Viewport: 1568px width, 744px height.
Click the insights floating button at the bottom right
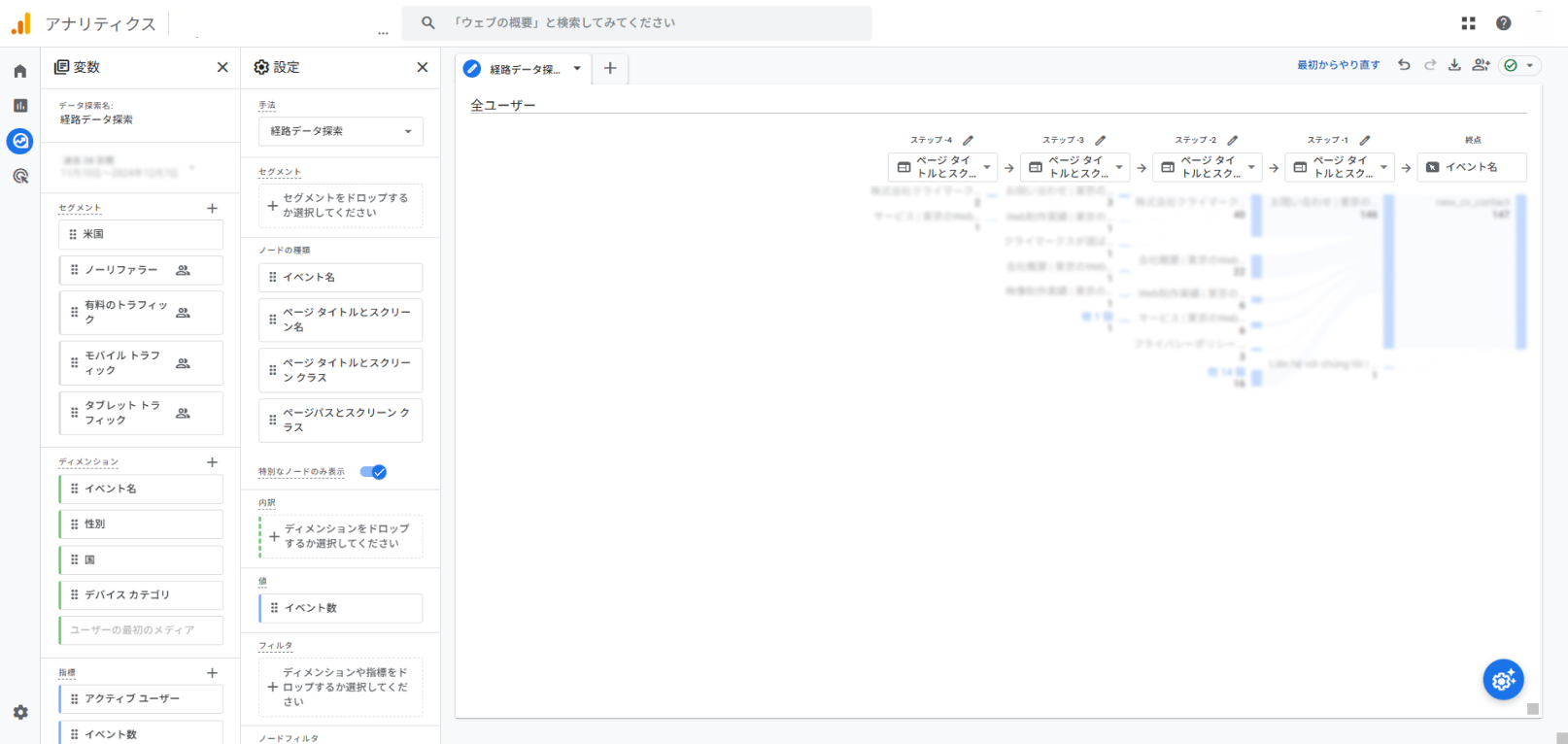coord(1503,680)
